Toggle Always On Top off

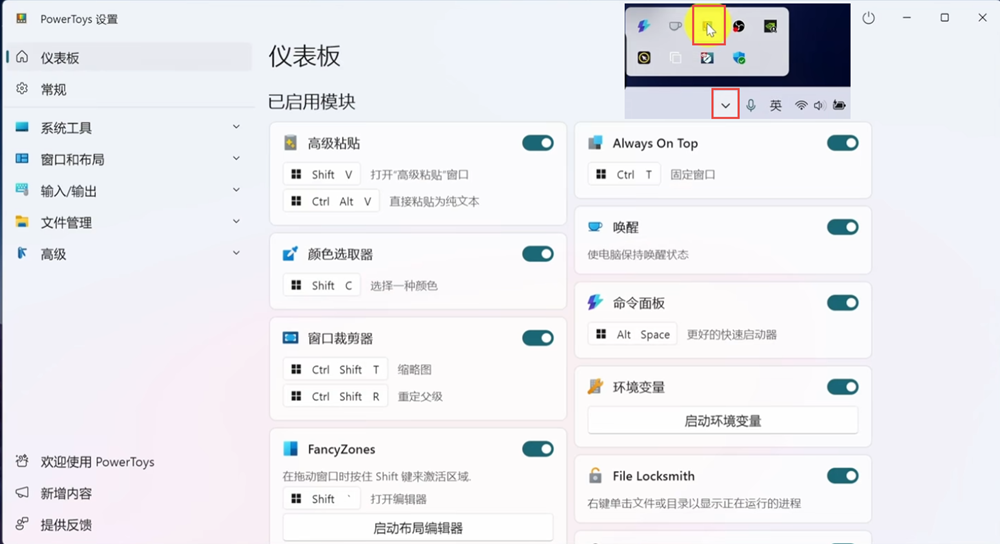pyautogui.click(x=842, y=143)
